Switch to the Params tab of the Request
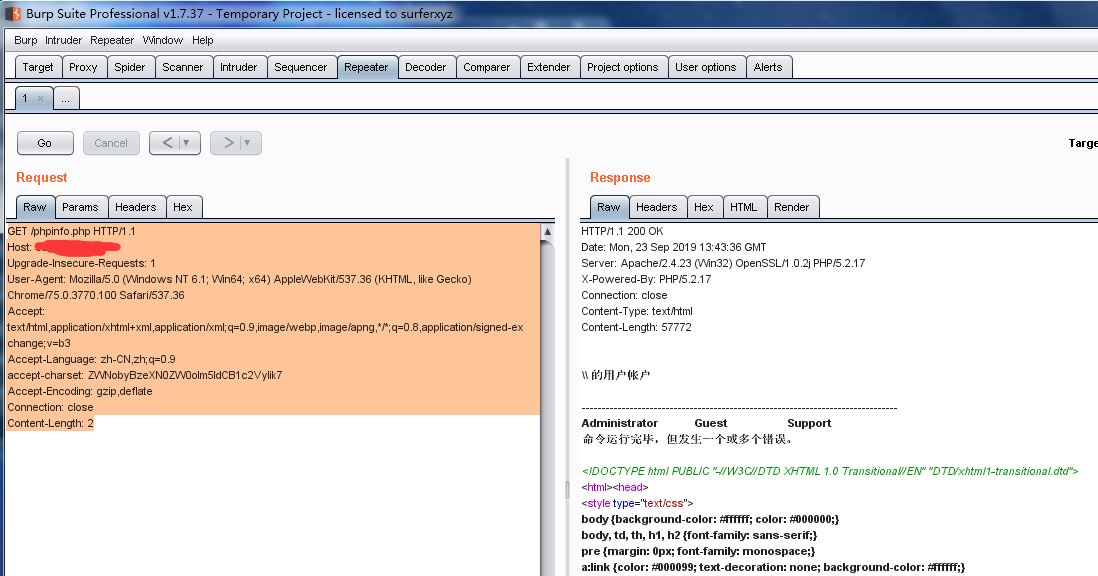 (81, 207)
